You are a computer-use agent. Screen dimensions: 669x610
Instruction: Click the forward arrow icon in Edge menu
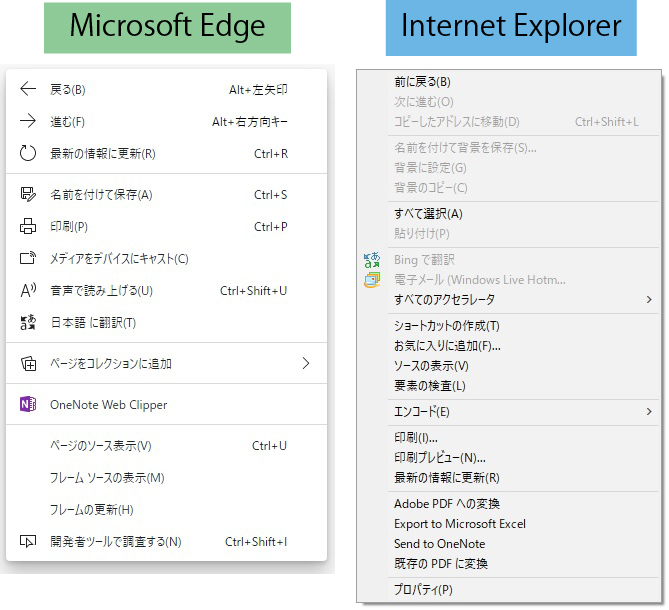(28, 121)
